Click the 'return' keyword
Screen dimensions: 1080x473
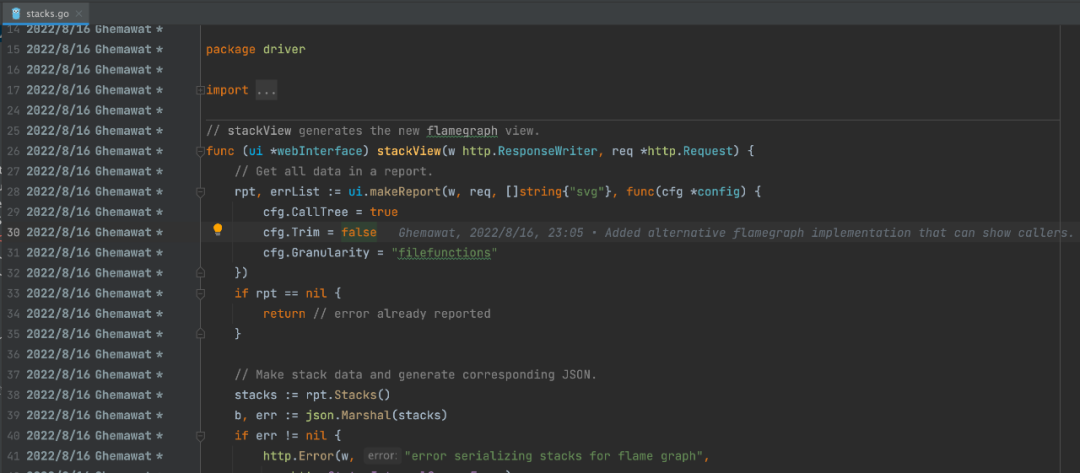point(284,313)
